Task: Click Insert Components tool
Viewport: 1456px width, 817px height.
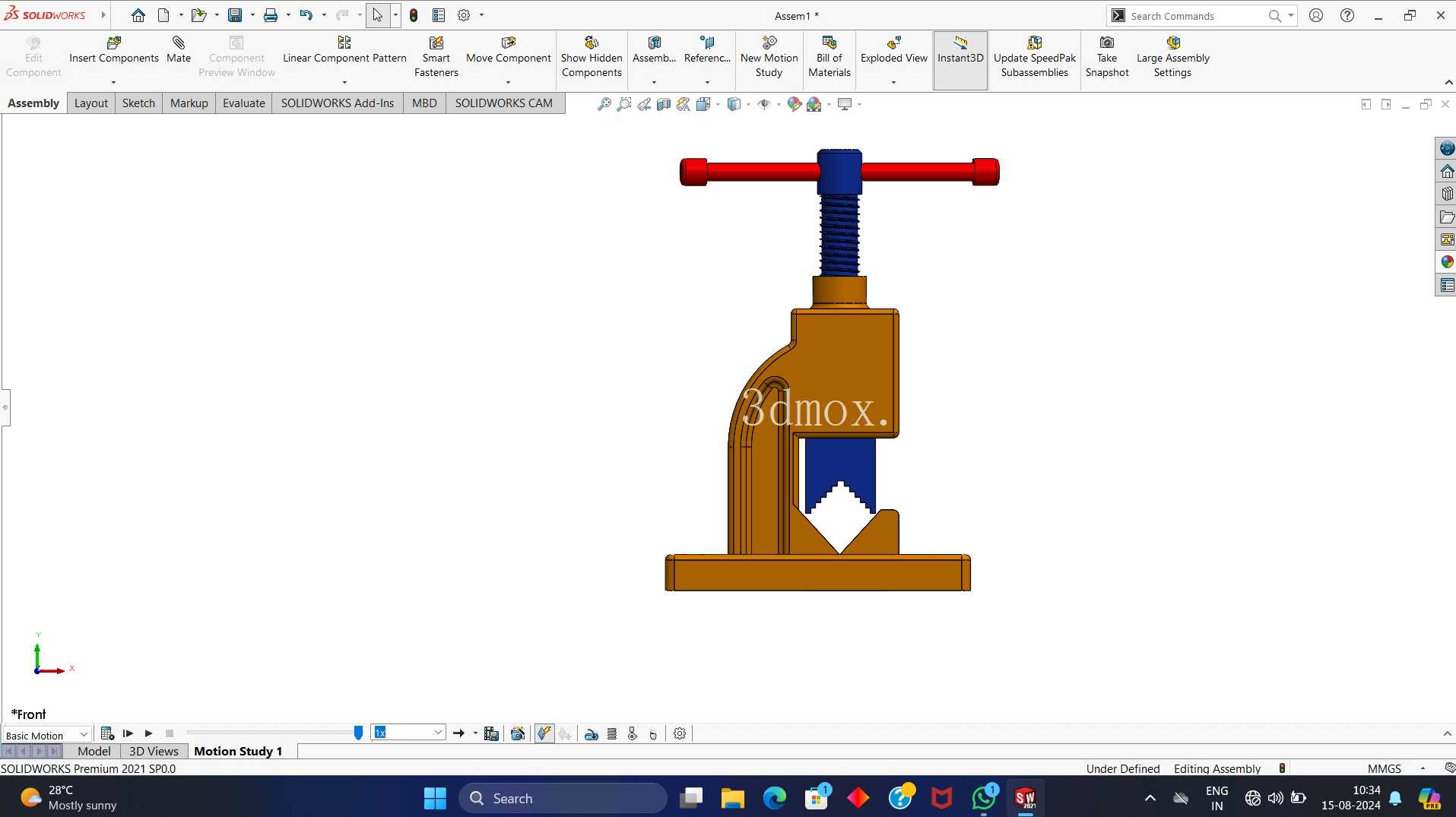Action: pos(114,50)
